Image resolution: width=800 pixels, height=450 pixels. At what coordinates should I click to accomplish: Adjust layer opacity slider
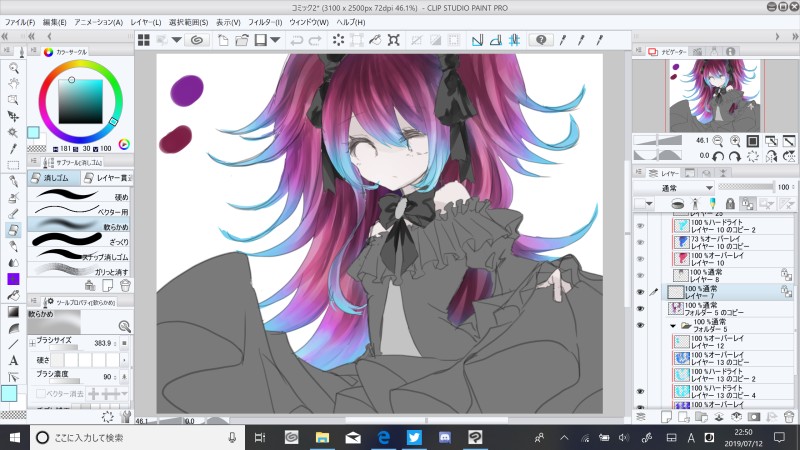[746, 187]
